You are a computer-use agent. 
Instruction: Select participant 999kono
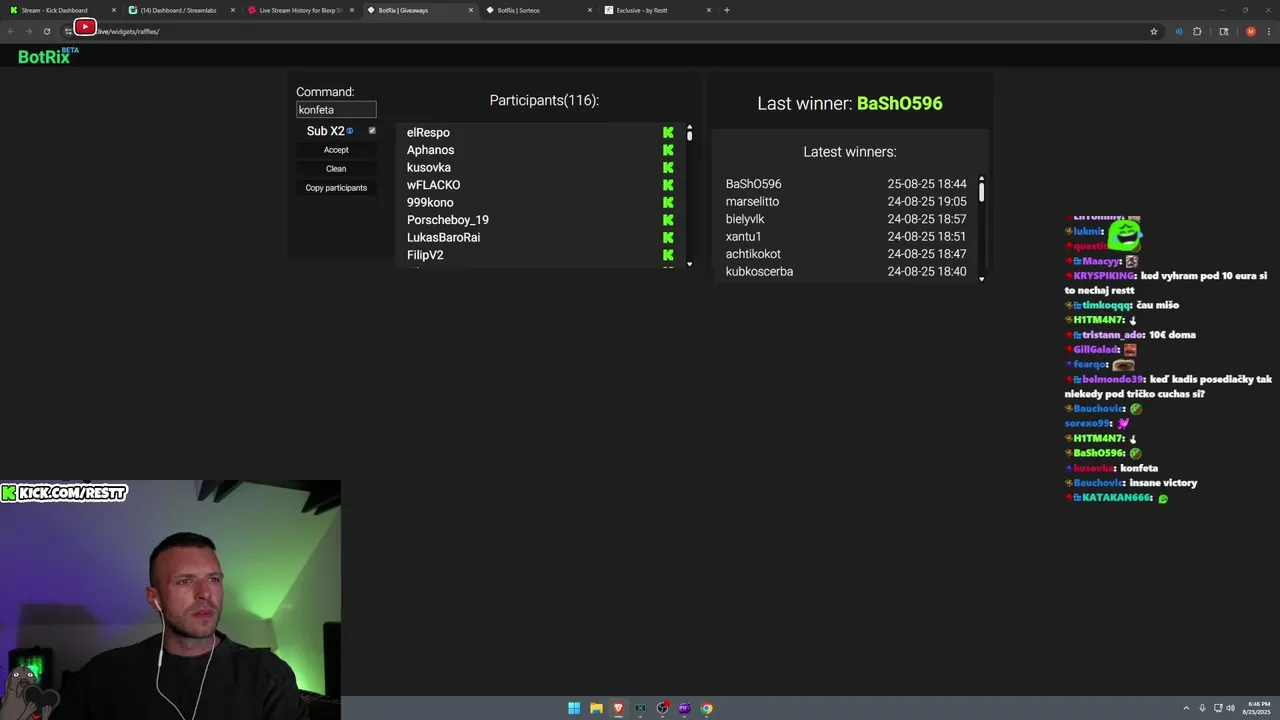pyautogui.click(x=430, y=202)
